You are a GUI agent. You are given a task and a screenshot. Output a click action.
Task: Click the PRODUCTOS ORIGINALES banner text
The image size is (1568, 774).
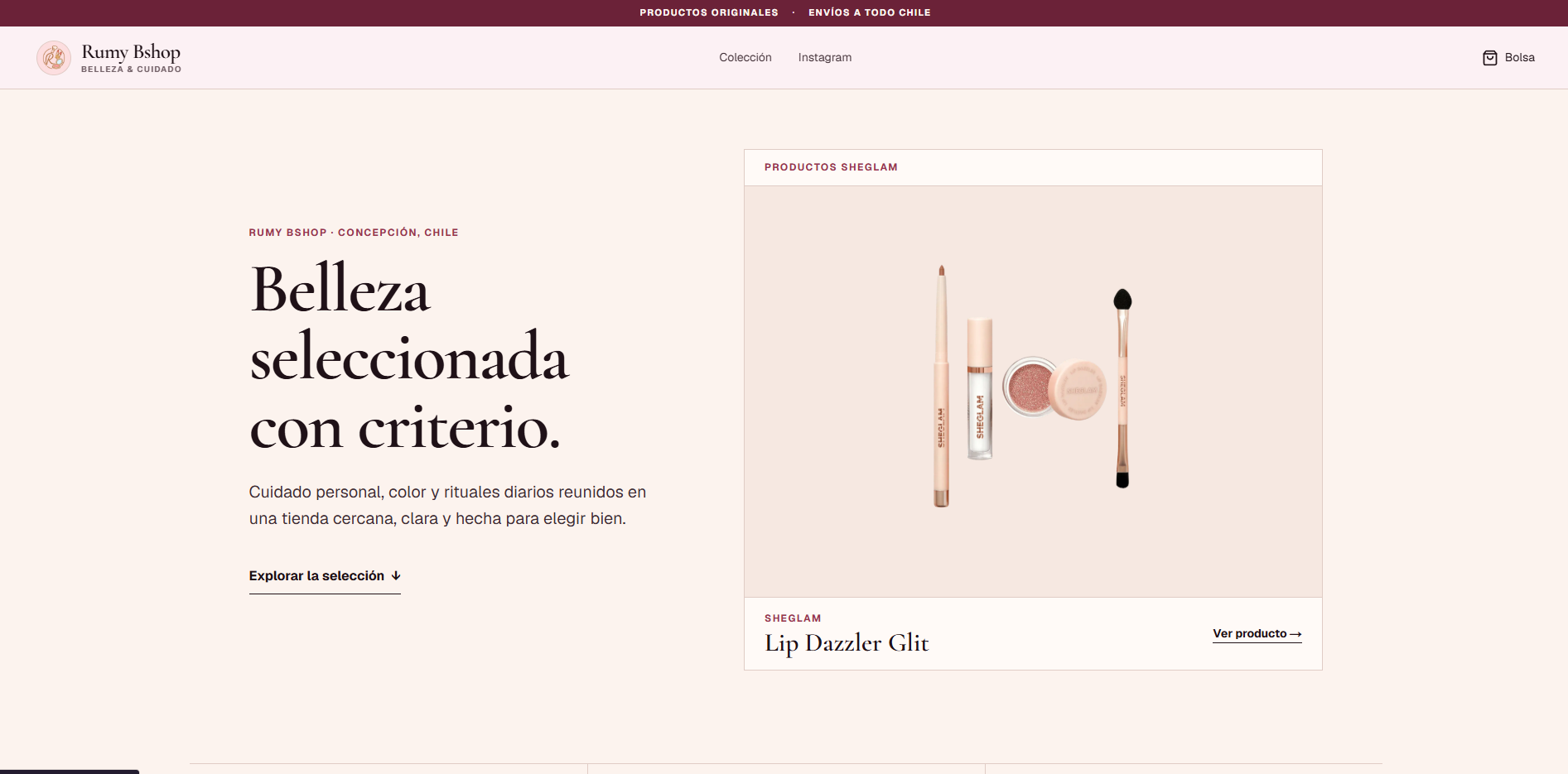point(709,12)
